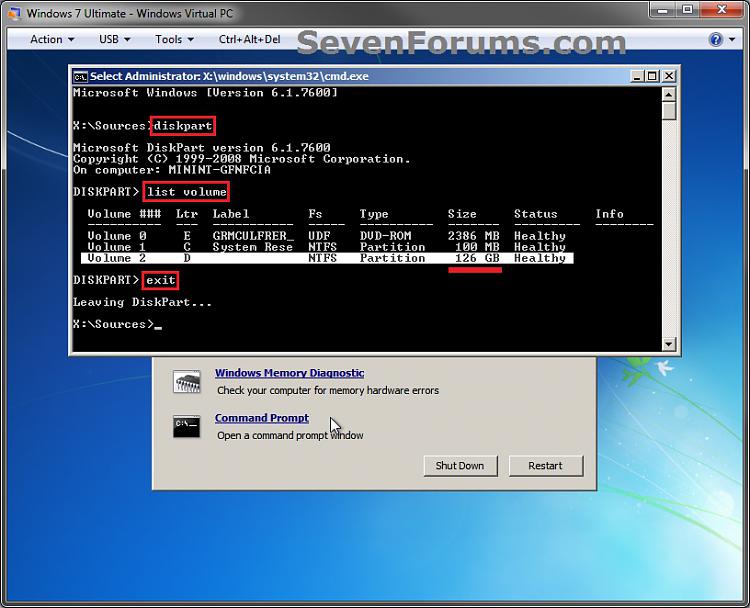Viewport: 750px width, 608px height.
Task: Open the Tools menu
Action: 174,39
